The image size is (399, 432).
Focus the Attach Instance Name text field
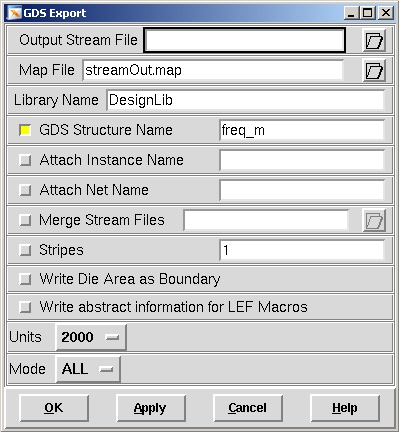pos(302,160)
